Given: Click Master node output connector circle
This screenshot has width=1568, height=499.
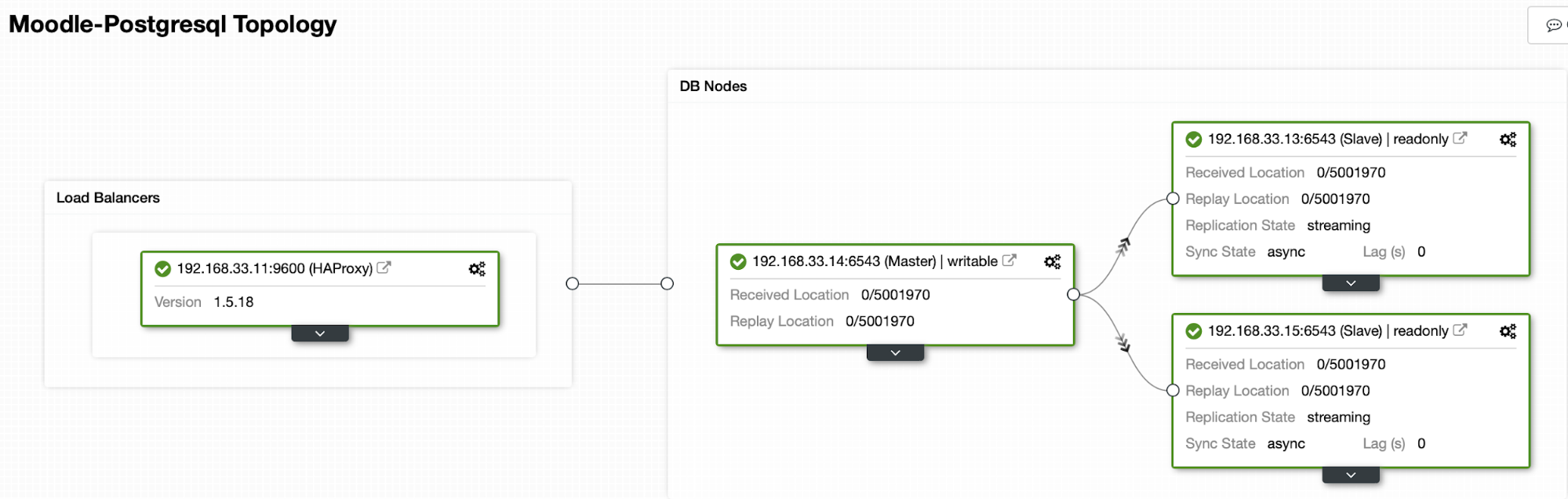Looking at the screenshot, I should click(1074, 294).
